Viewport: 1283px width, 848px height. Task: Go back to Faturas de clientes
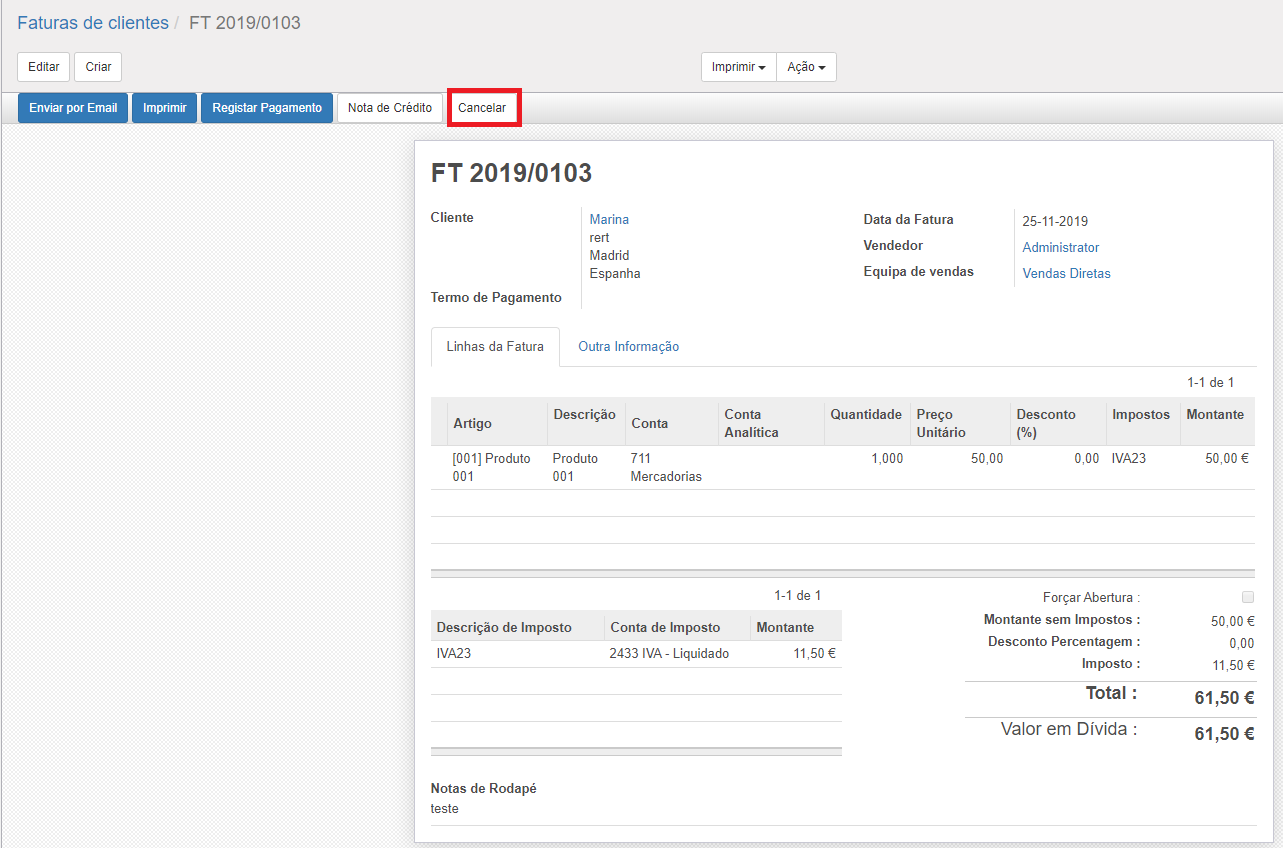93,23
